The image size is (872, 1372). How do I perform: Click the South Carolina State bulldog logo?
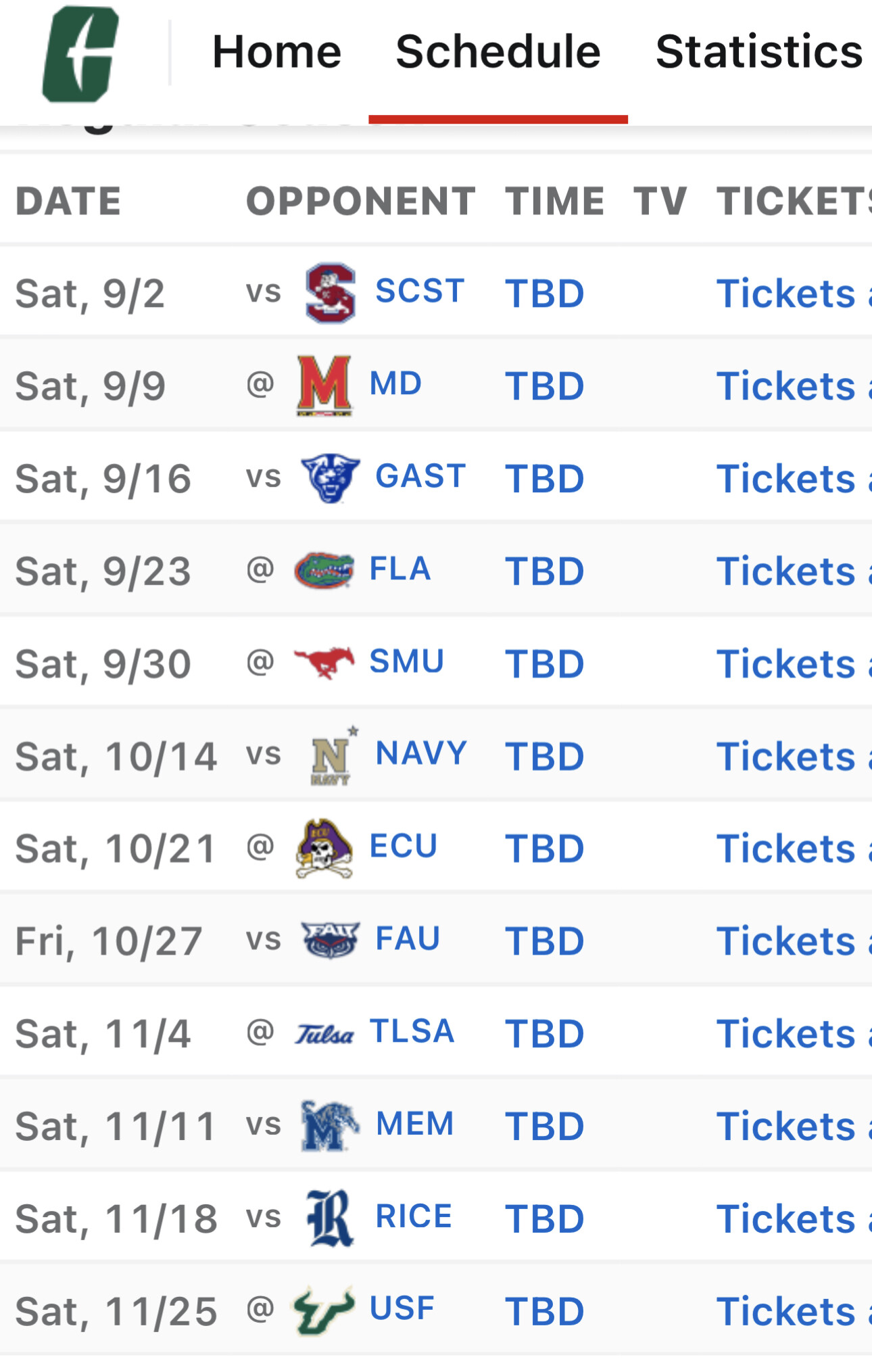(x=330, y=293)
